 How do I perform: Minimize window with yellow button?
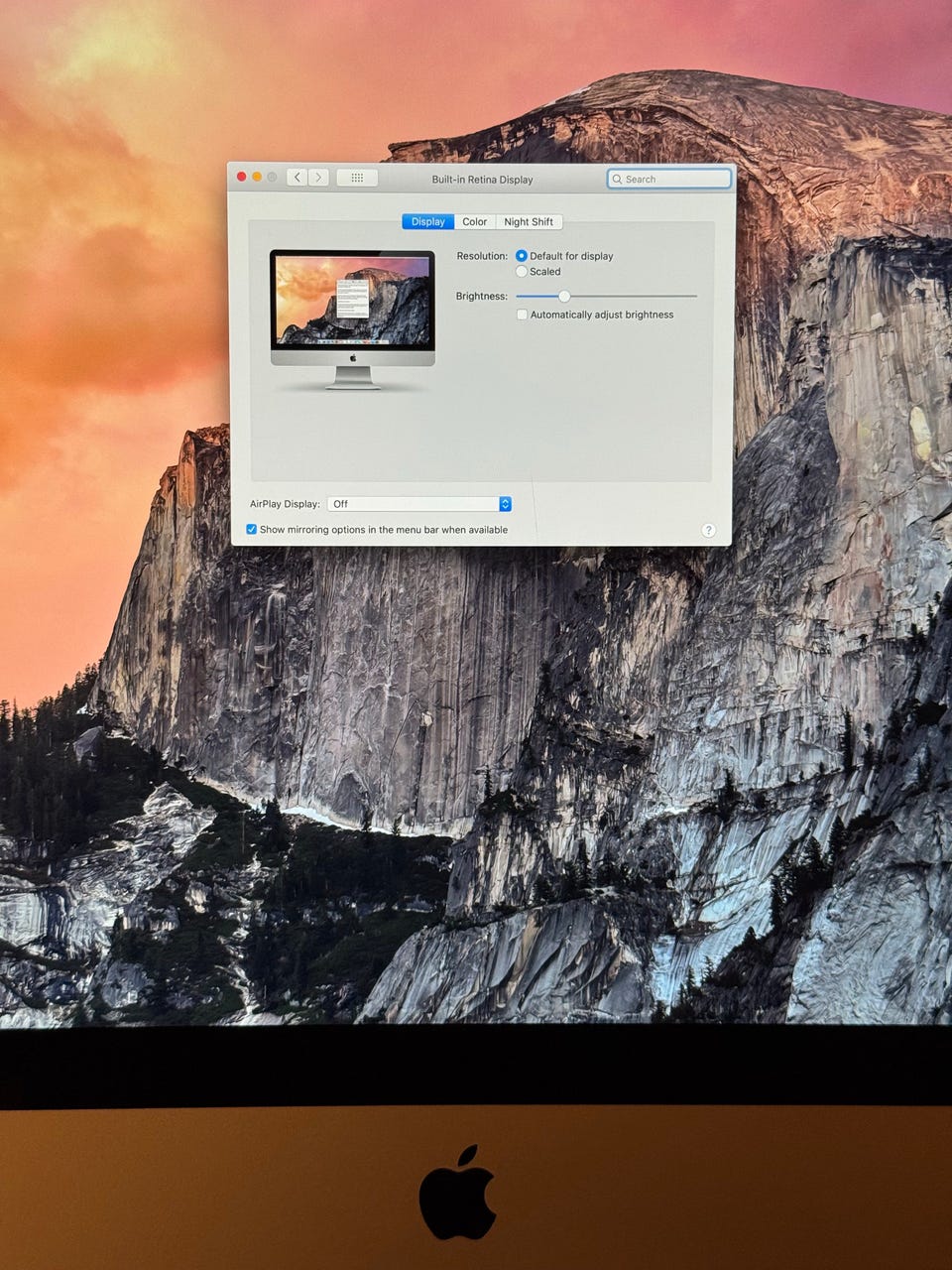pos(257,177)
